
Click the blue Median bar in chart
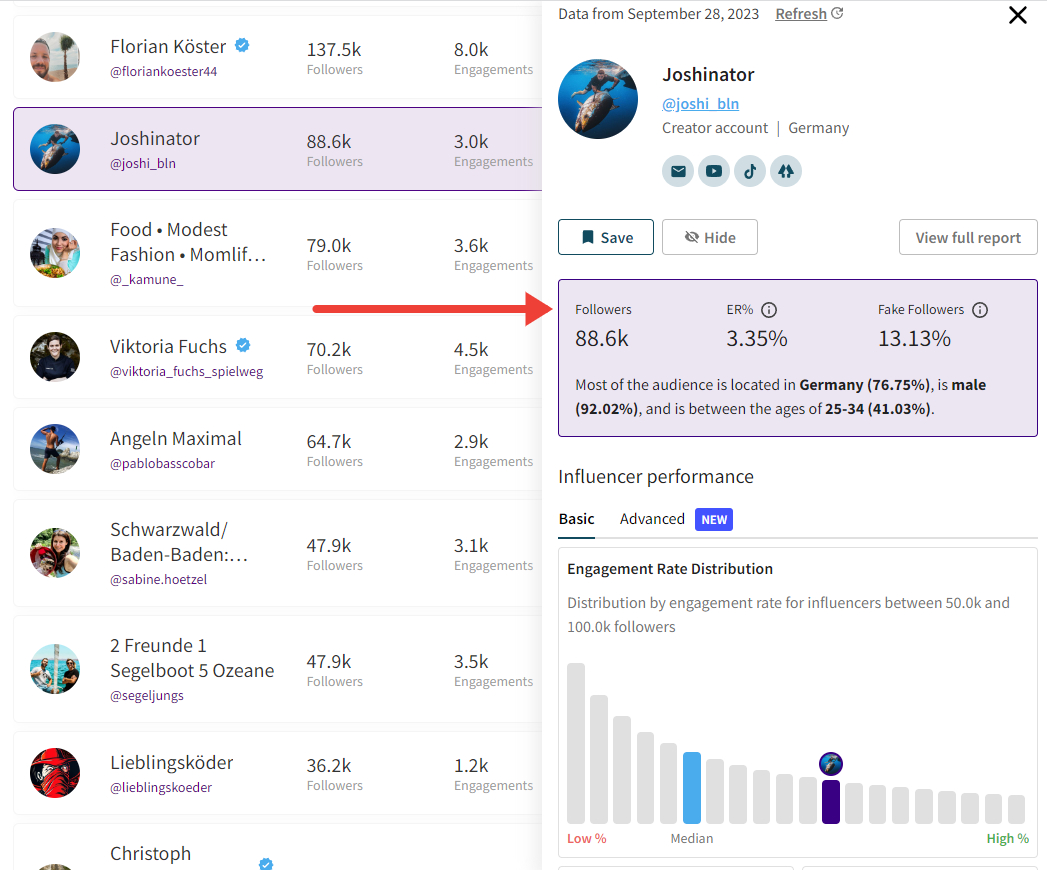coord(692,788)
